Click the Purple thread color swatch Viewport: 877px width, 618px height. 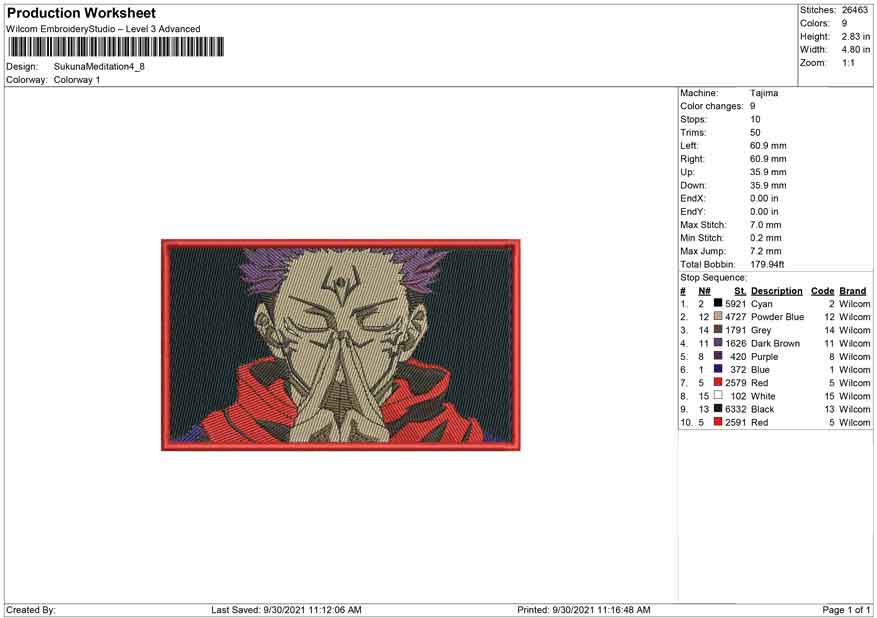[x=718, y=356]
